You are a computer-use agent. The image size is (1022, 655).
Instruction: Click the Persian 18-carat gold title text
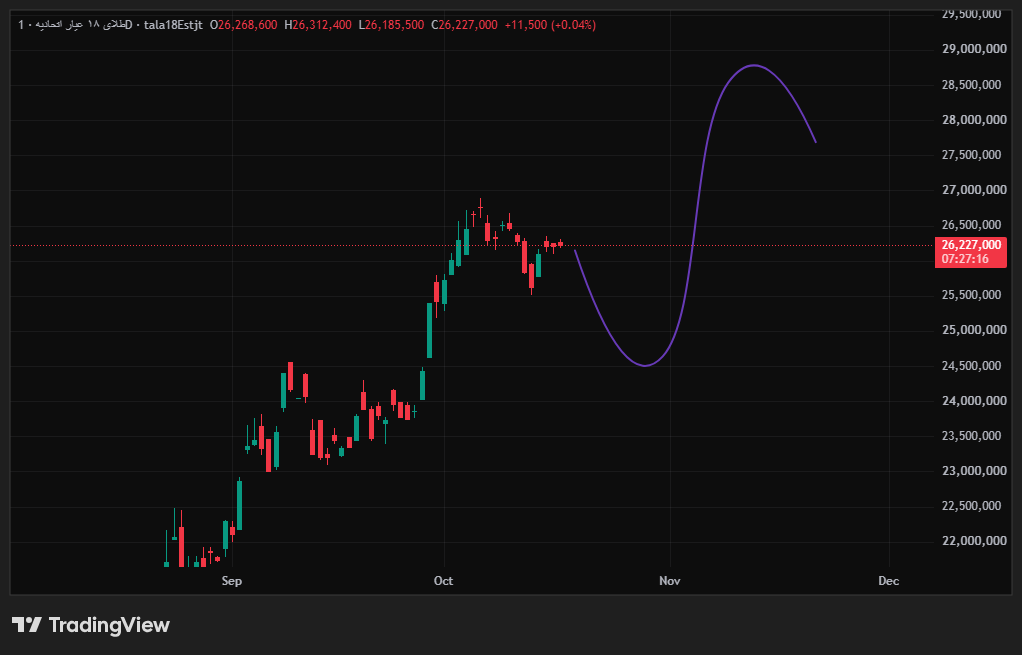(79, 25)
